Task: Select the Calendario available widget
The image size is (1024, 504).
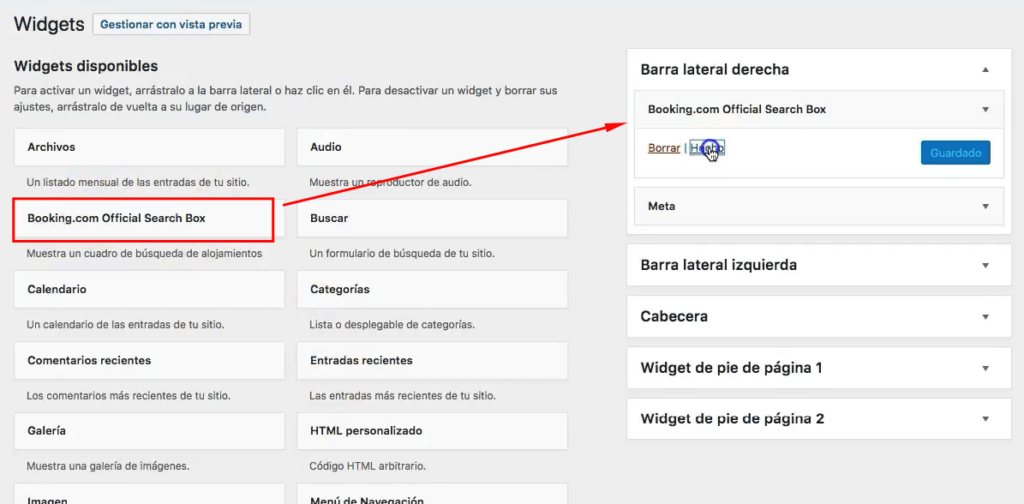Action: point(150,289)
